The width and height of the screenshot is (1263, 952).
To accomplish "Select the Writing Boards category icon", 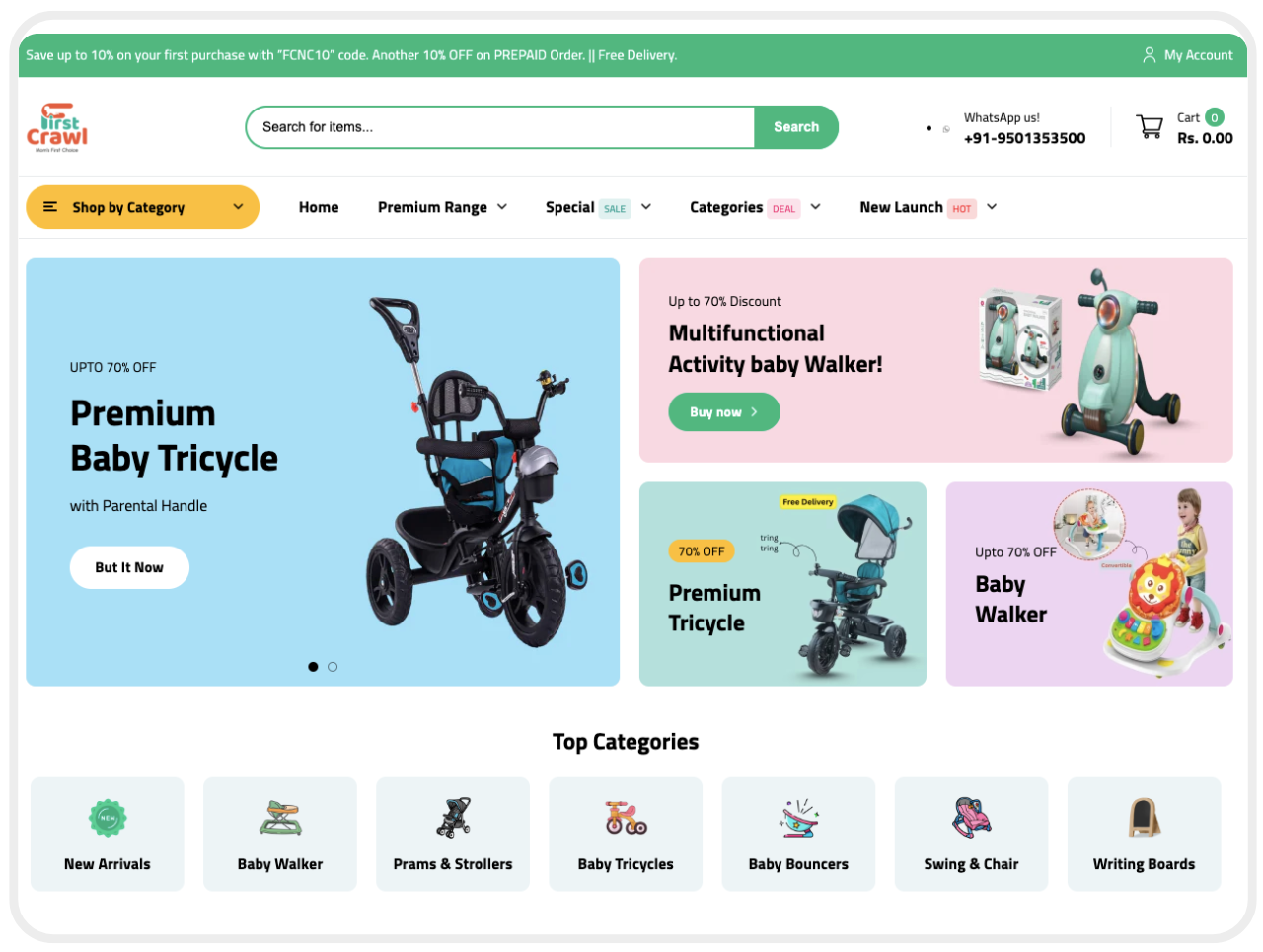I will [1145, 818].
